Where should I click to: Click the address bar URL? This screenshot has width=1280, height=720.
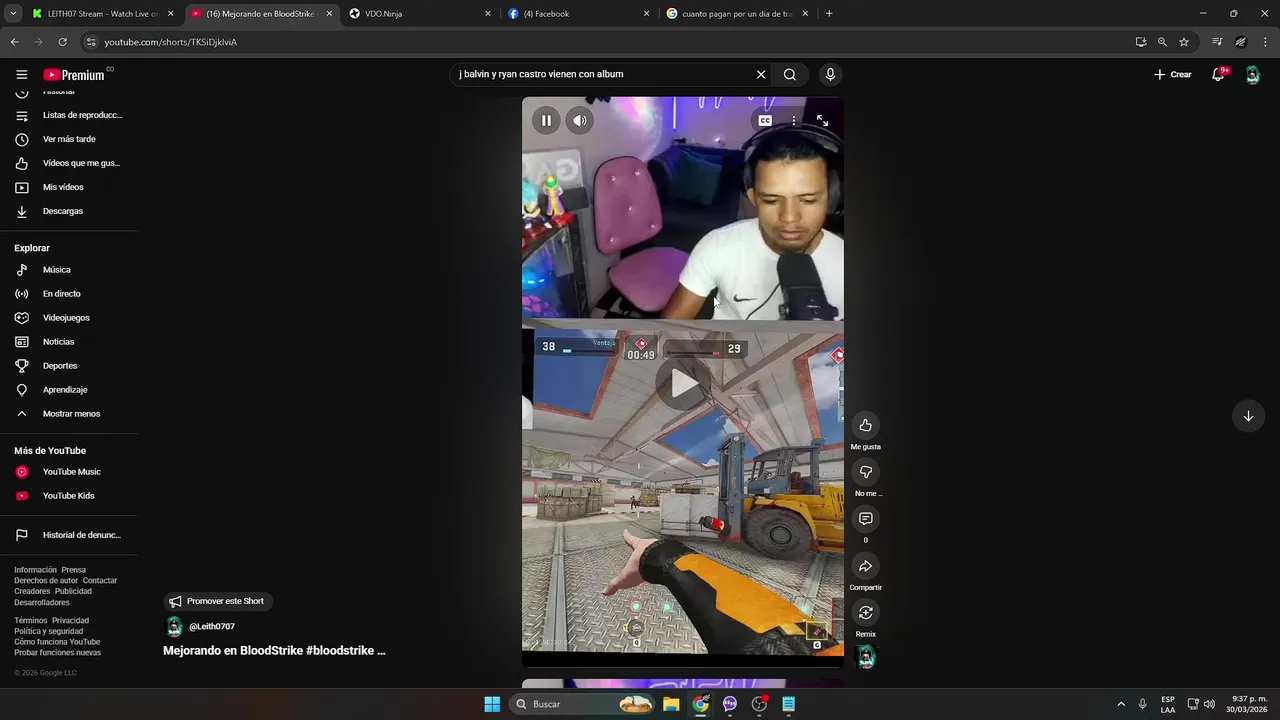pos(171,42)
